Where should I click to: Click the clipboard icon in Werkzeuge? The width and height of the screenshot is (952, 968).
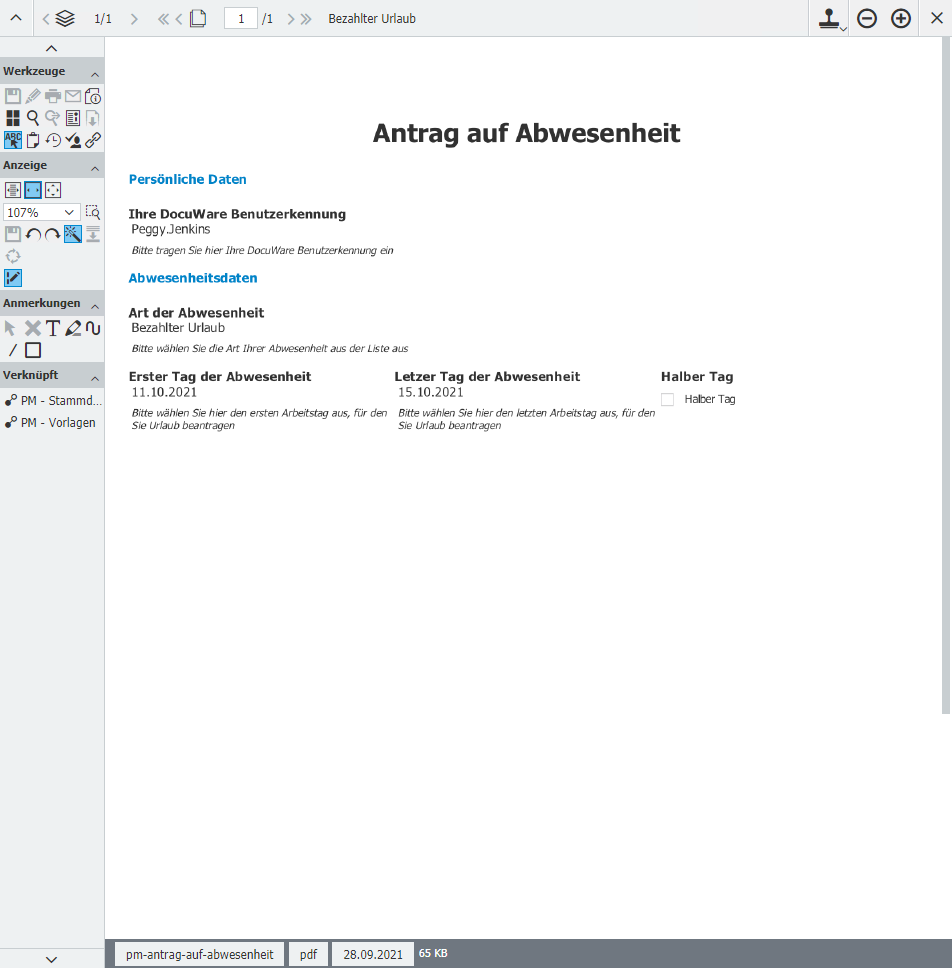[33, 140]
